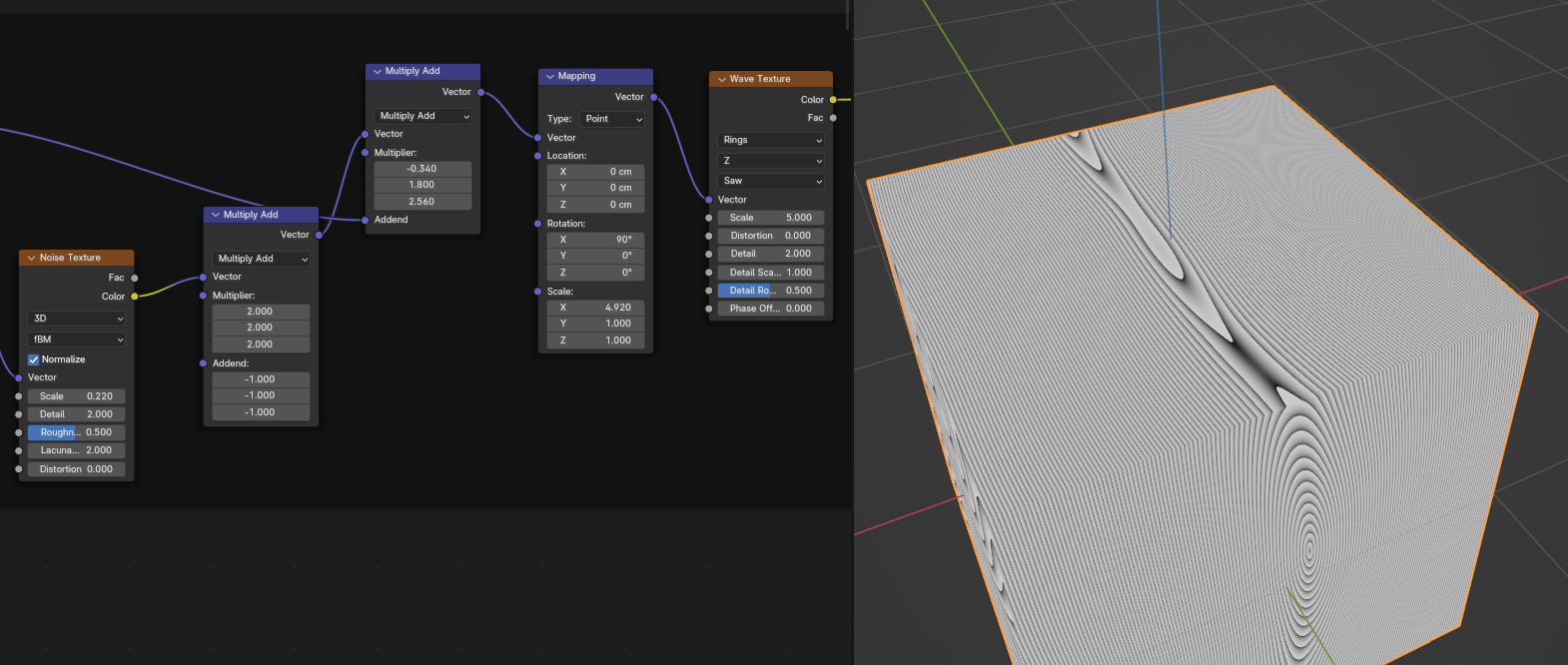Click the Detail Roughness slider in Wave Texture
Image resolution: width=1568 pixels, height=665 pixels.
(771, 291)
